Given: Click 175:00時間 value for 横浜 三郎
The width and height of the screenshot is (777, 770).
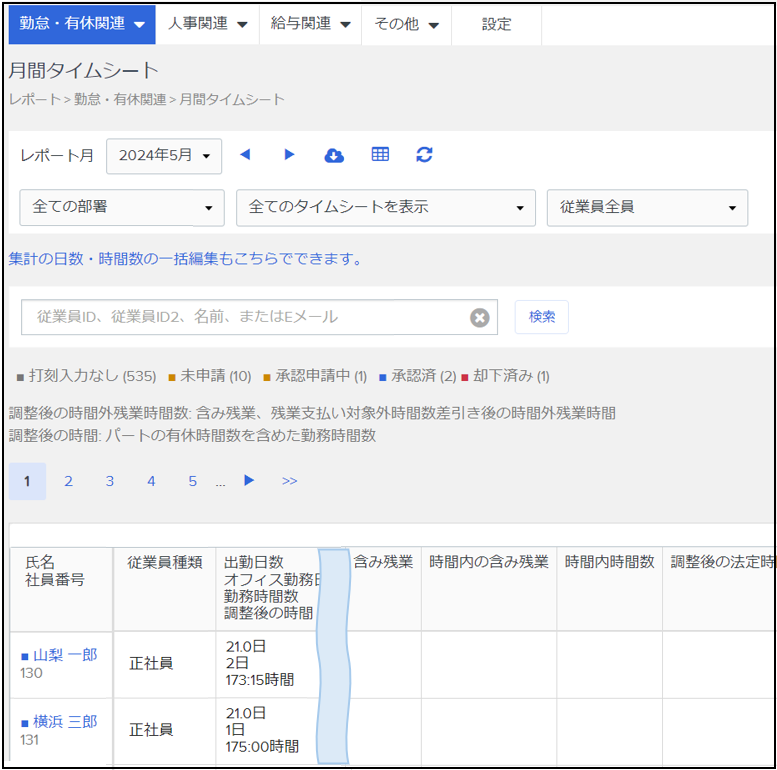Looking at the screenshot, I should click(x=262, y=747).
